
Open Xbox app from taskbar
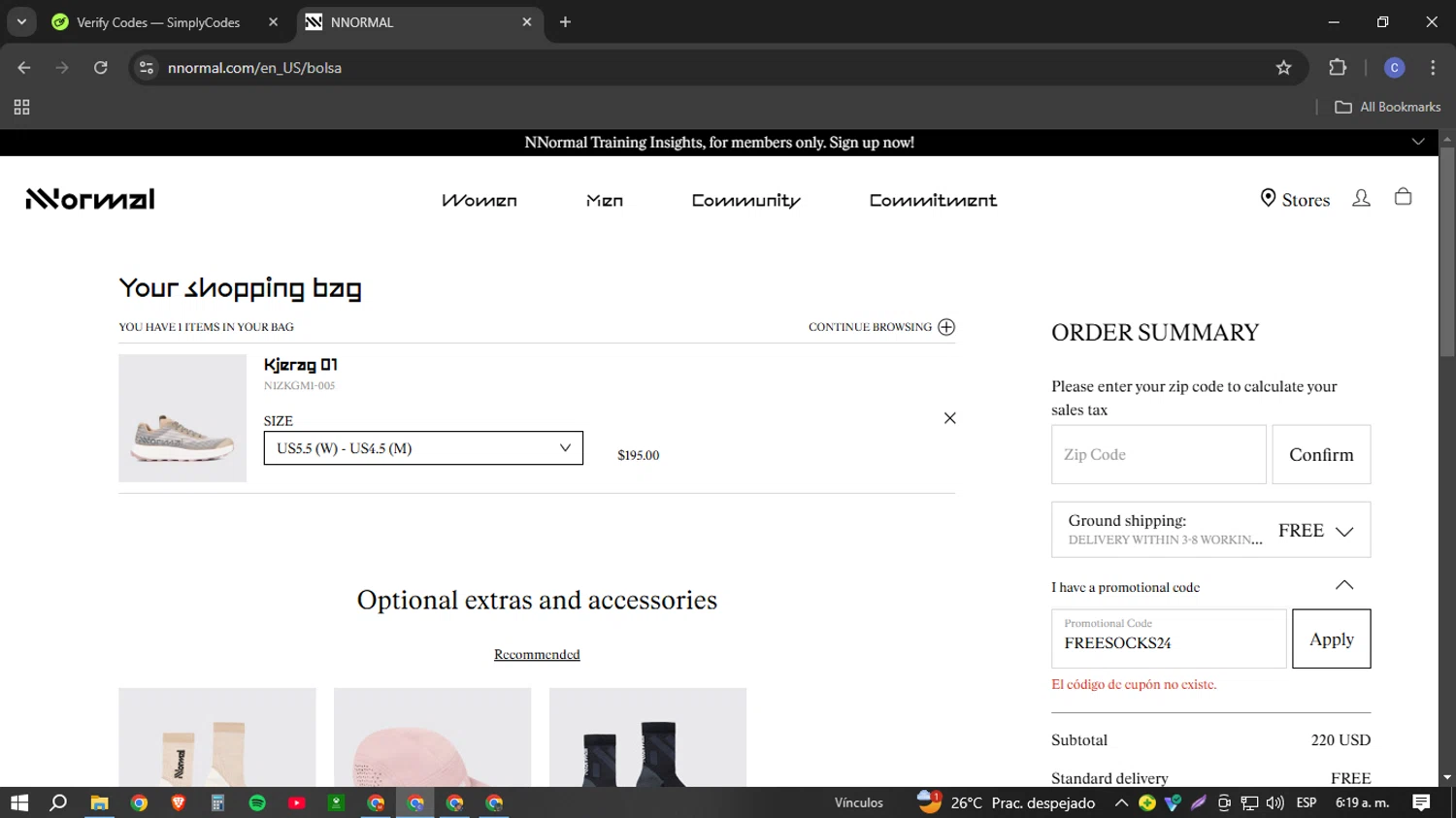pos(336,802)
